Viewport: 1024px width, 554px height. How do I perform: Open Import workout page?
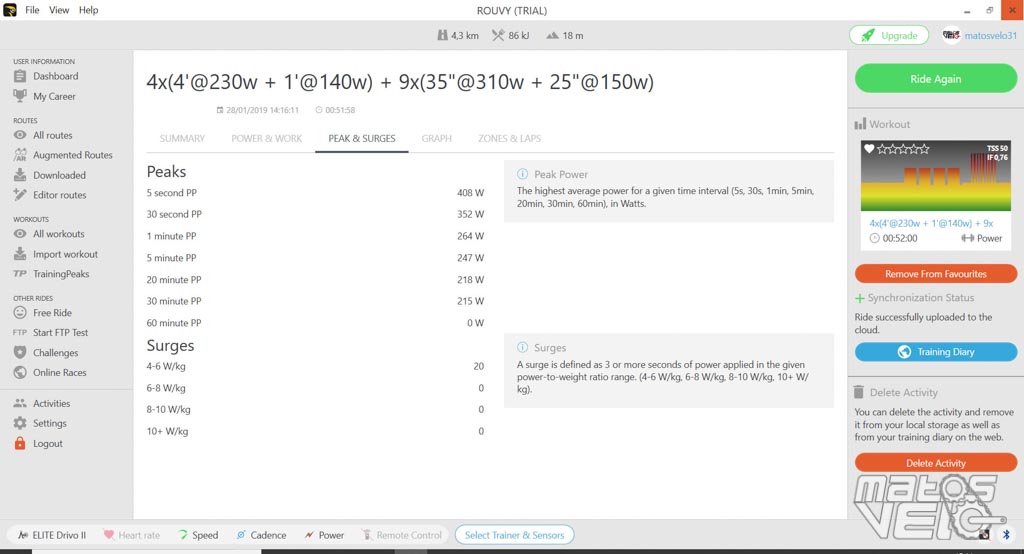pos(56,254)
